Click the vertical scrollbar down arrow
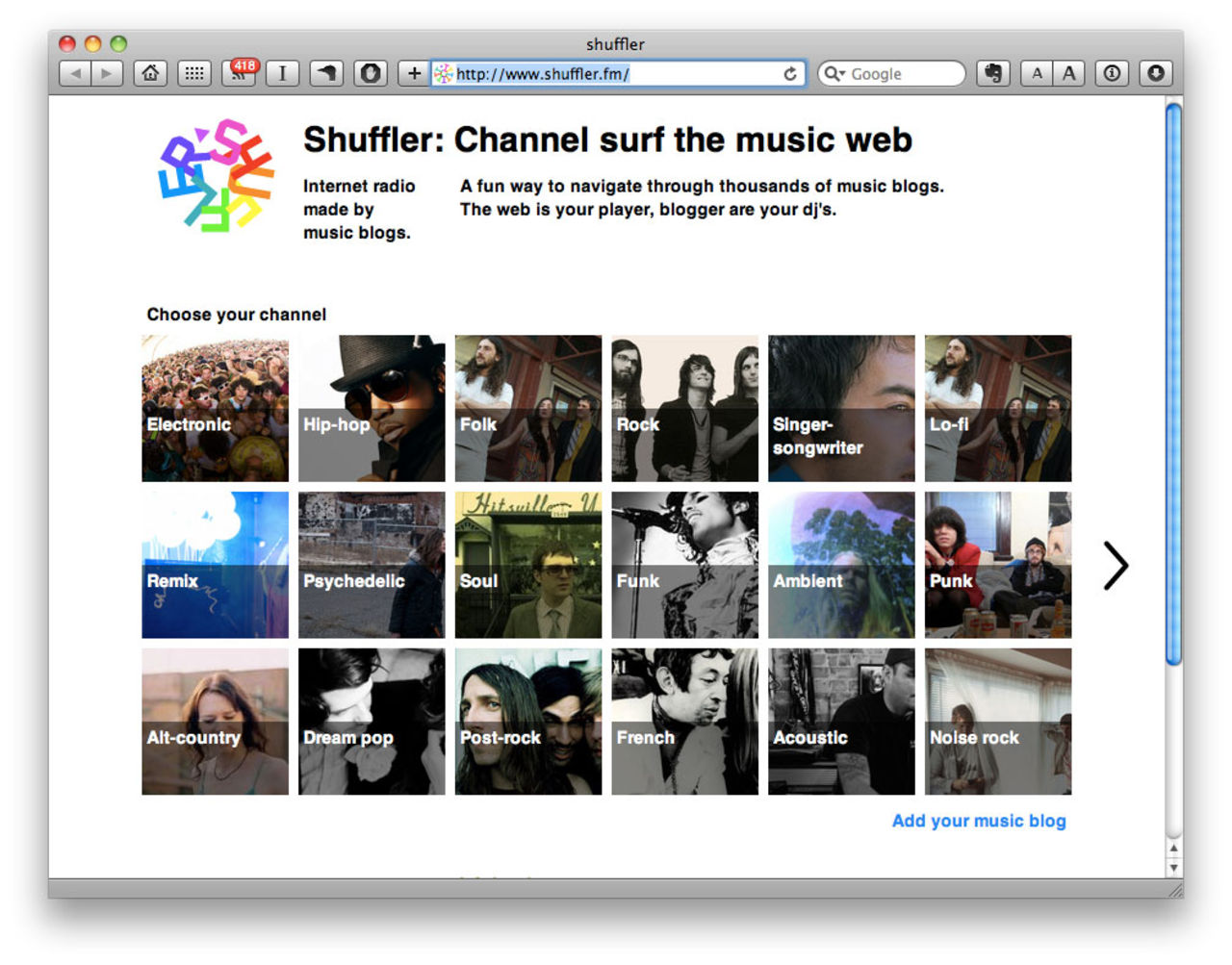Screen dimensions: 1232x965 point(1172,868)
